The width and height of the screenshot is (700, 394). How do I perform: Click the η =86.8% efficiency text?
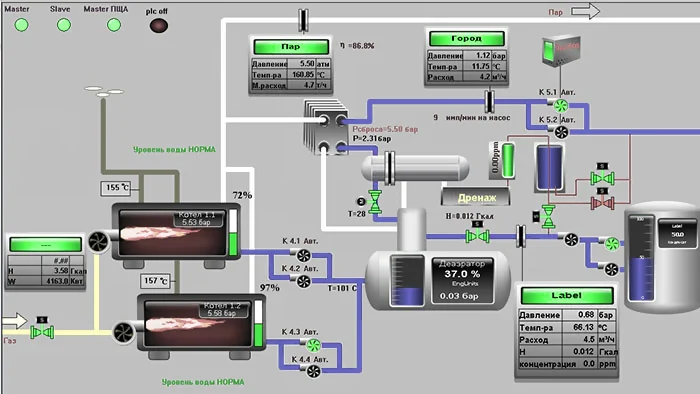point(357,46)
